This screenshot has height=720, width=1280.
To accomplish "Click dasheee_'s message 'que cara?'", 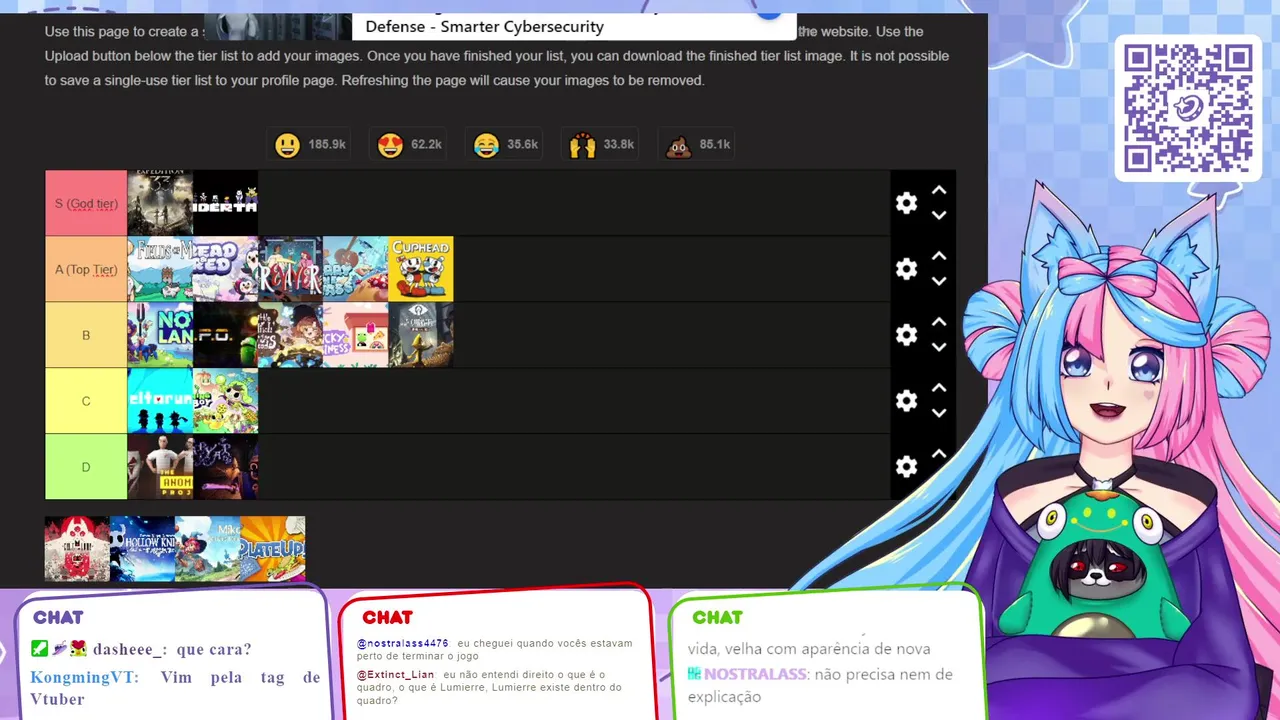I will 214,650.
